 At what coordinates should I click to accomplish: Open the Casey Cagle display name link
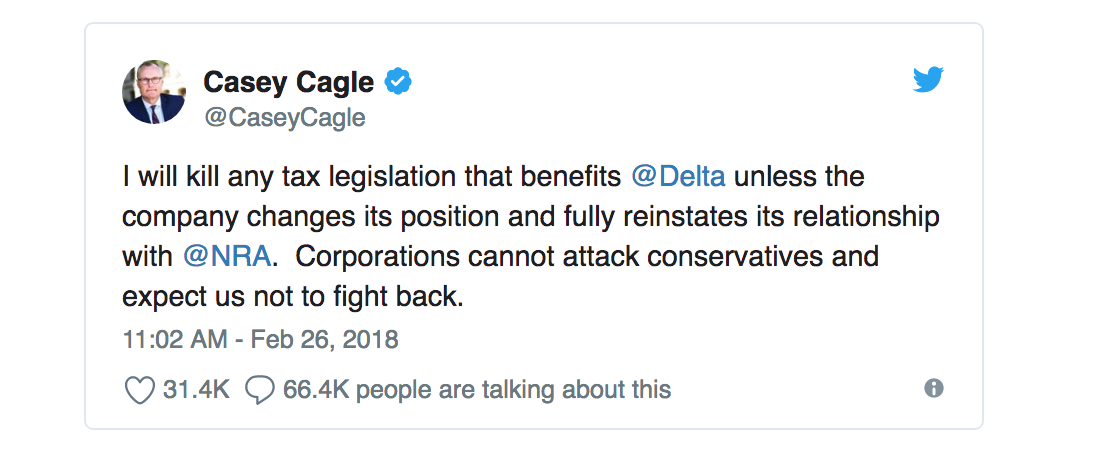click(289, 82)
